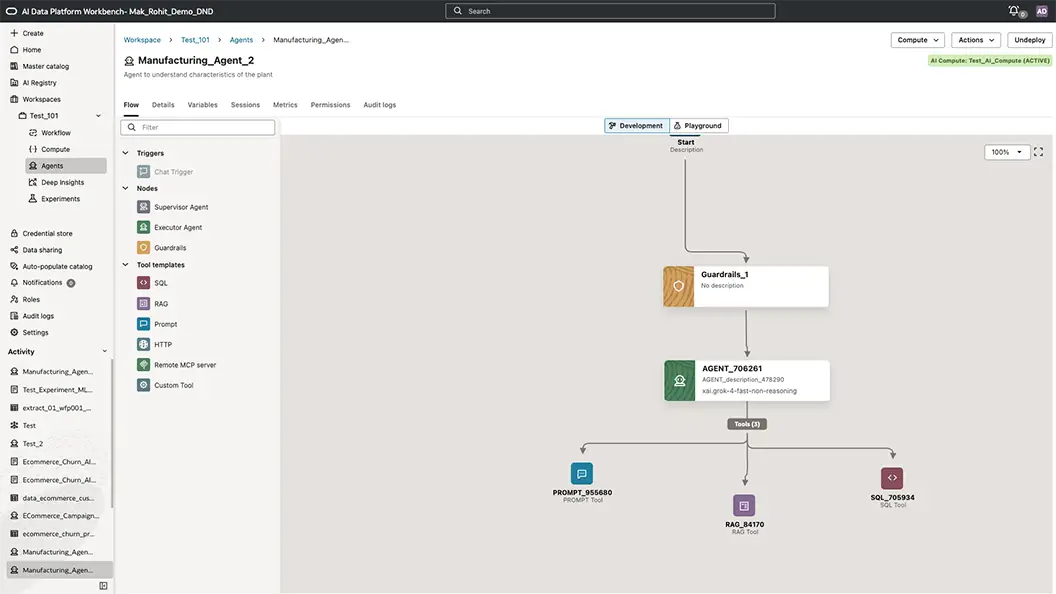Image resolution: width=1056 pixels, height=594 pixels.
Task: Open data_ecommerce_cus activity item
Action: (58, 498)
